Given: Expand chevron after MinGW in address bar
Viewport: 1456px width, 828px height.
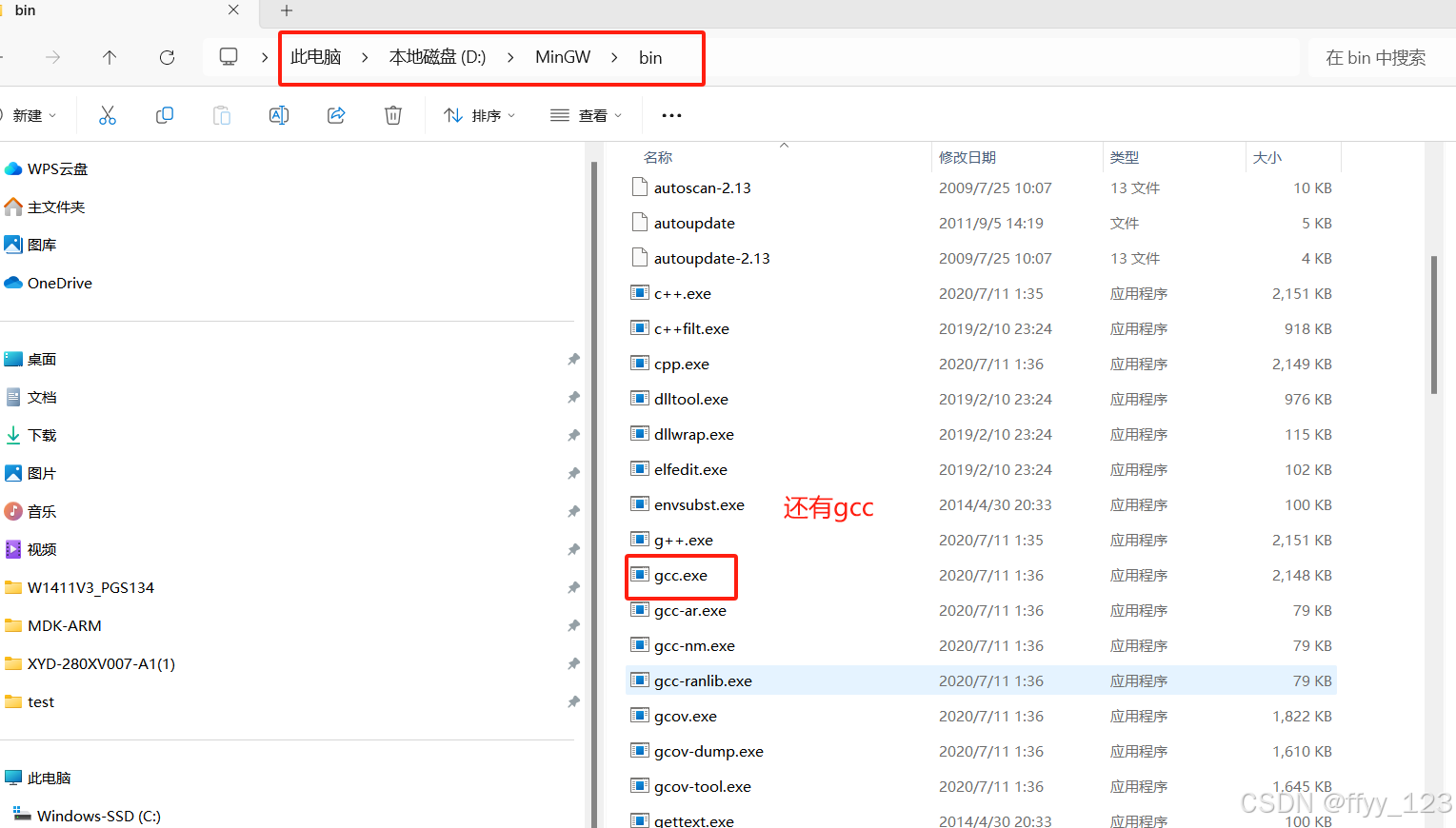Looking at the screenshot, I should [x=614, y=57].
